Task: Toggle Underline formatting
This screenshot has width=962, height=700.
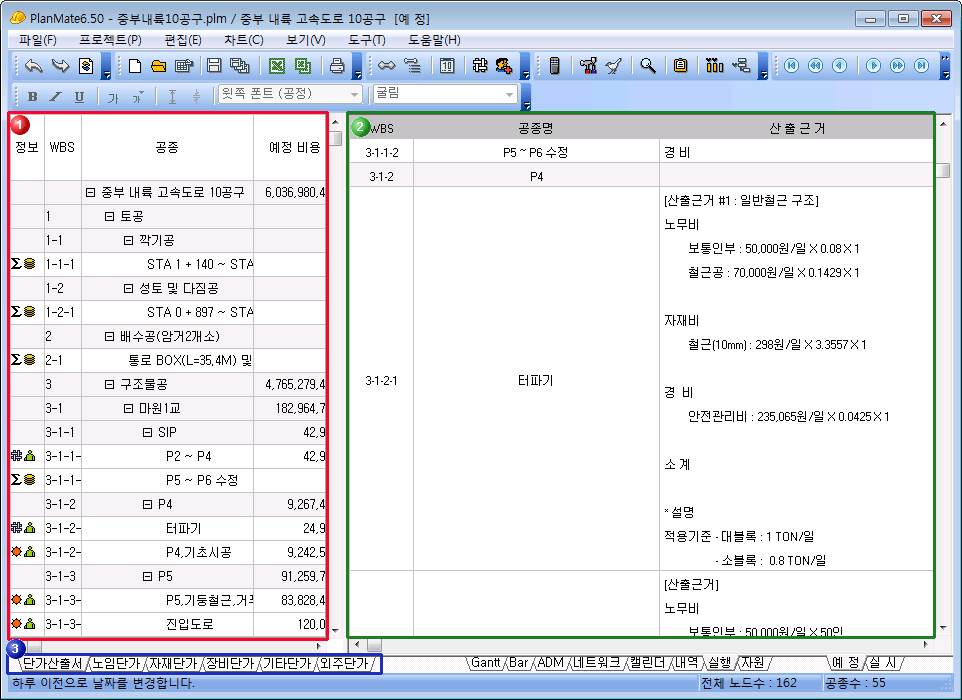Action: pos(79,96)
